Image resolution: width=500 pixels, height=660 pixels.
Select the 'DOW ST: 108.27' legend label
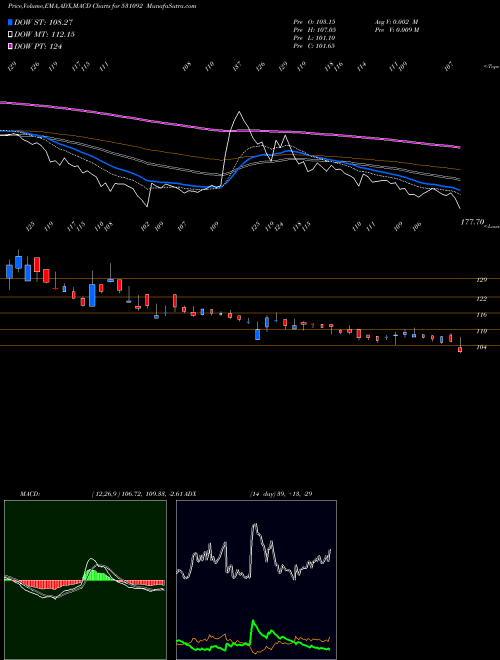click(44, 22)
